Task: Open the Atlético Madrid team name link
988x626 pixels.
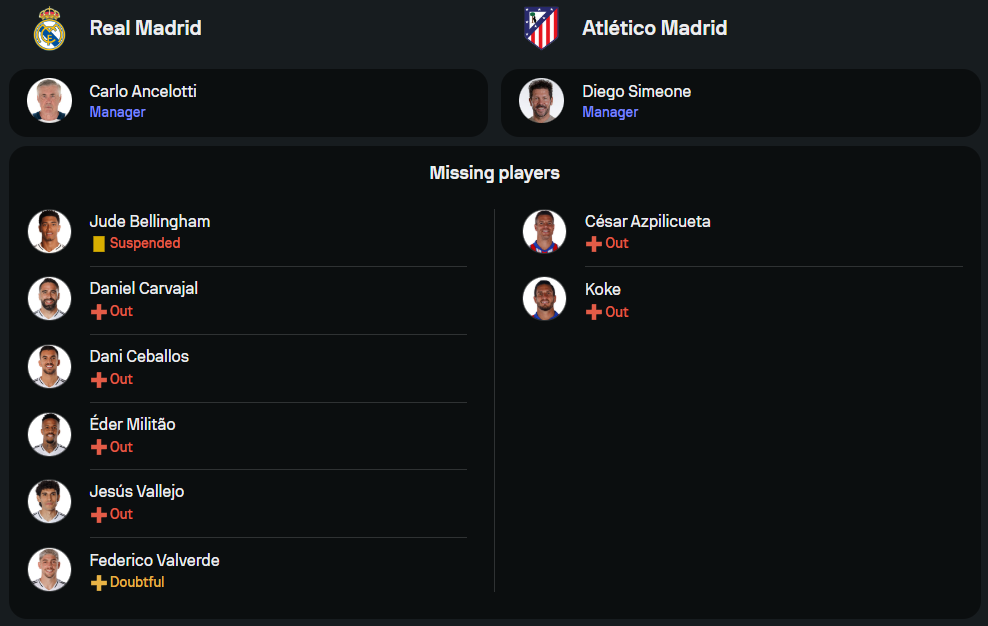Action: (x=654, y=28)
